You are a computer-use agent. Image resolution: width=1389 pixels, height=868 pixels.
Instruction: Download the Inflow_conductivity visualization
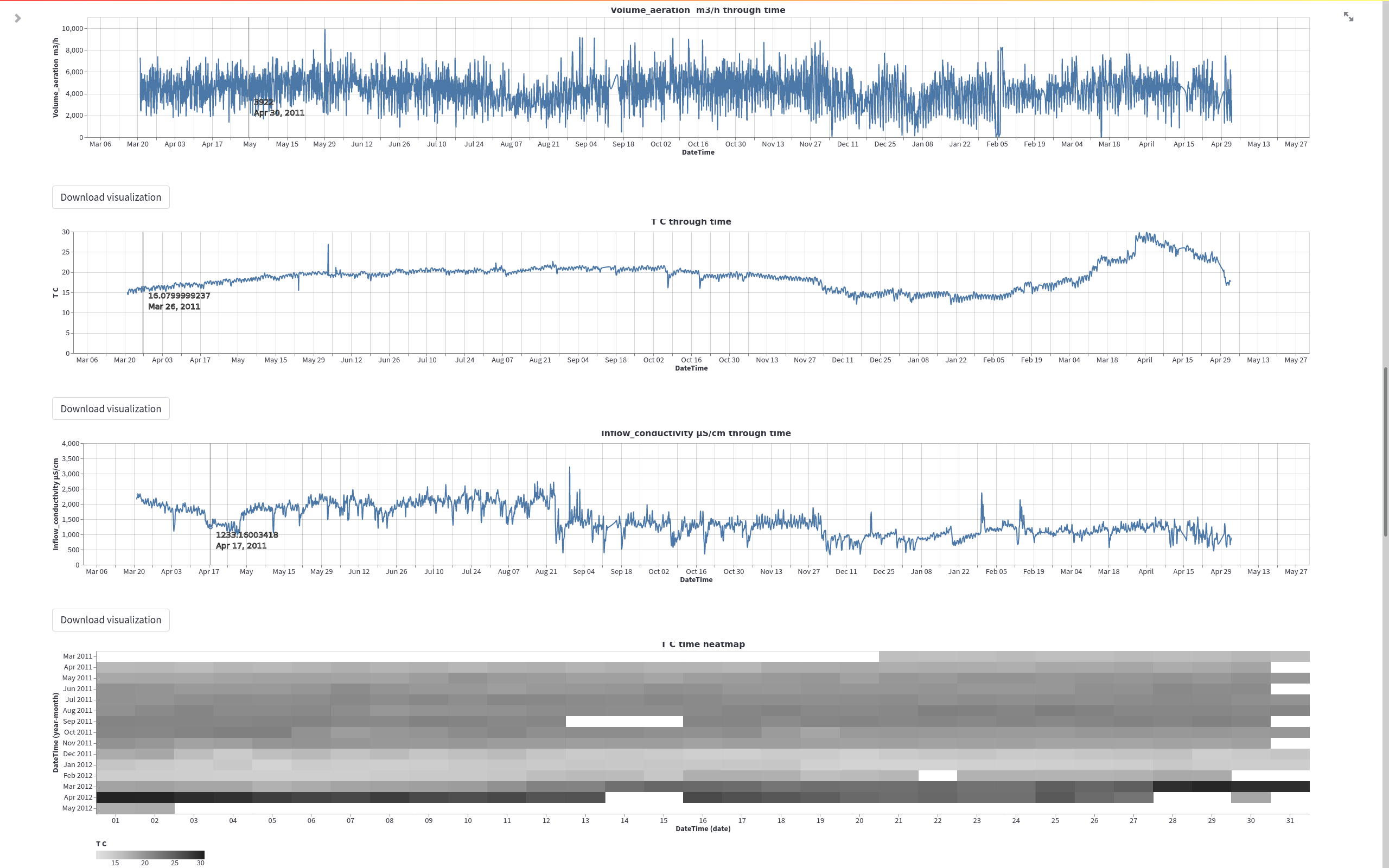pyautogui.click(x=111, y=620)
